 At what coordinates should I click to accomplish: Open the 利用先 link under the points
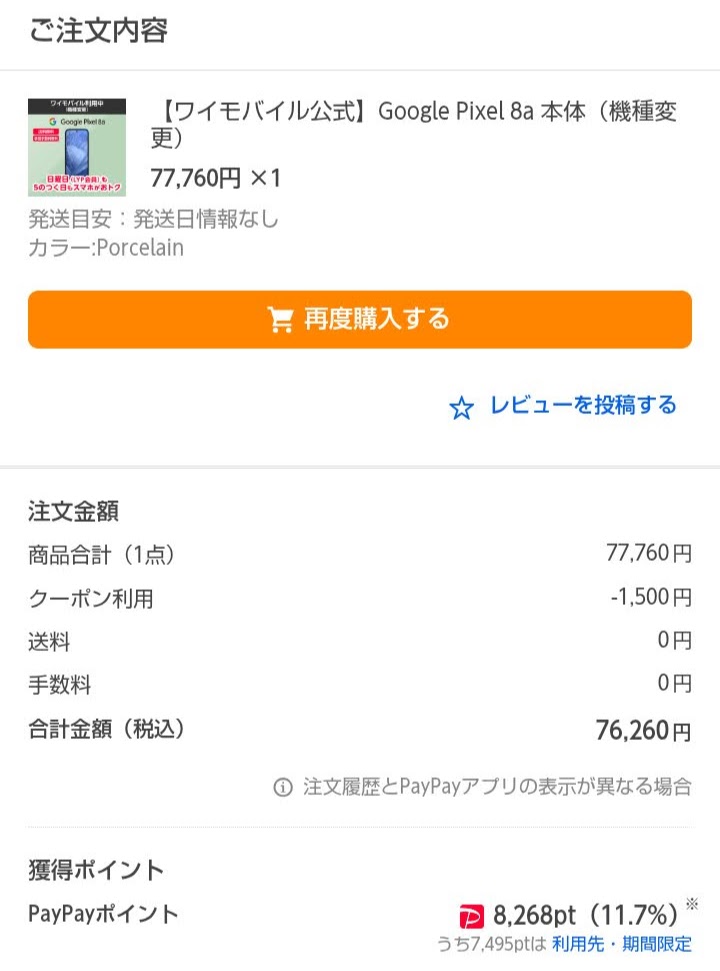pyautogui.click(x=578, y=944)
